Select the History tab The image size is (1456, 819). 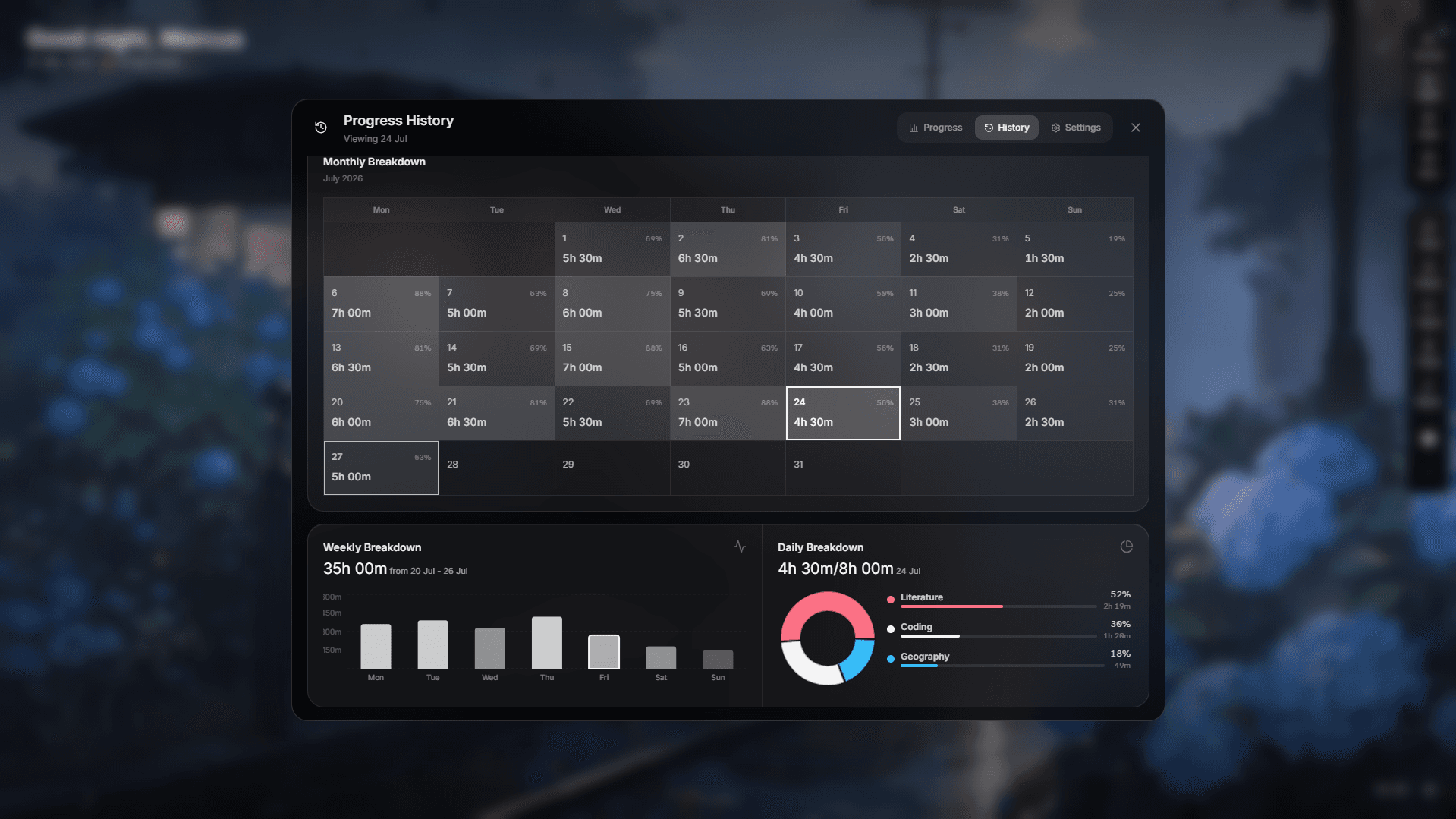click(1006, 128)
